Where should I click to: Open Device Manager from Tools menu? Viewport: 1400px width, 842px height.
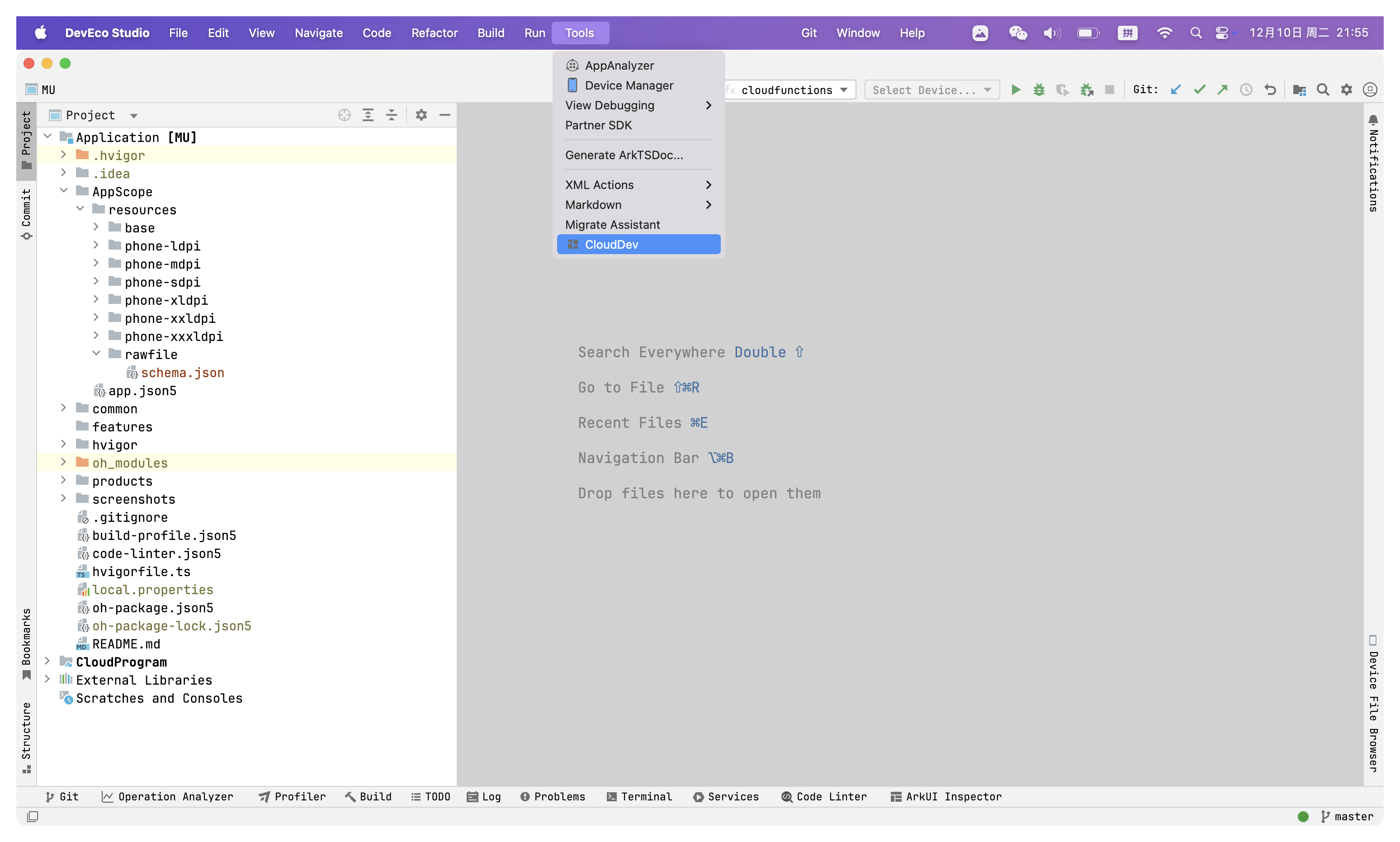click(x=638, y=85)
